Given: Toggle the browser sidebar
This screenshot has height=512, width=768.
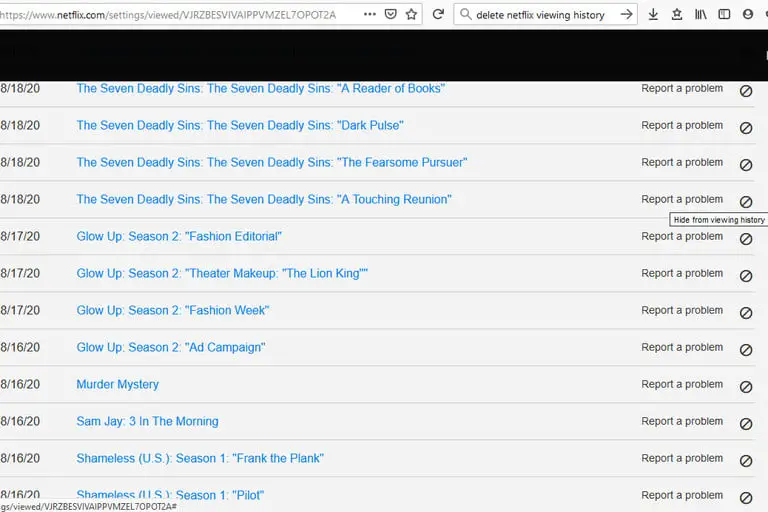Looking at the screenshot, I should 724,15.
